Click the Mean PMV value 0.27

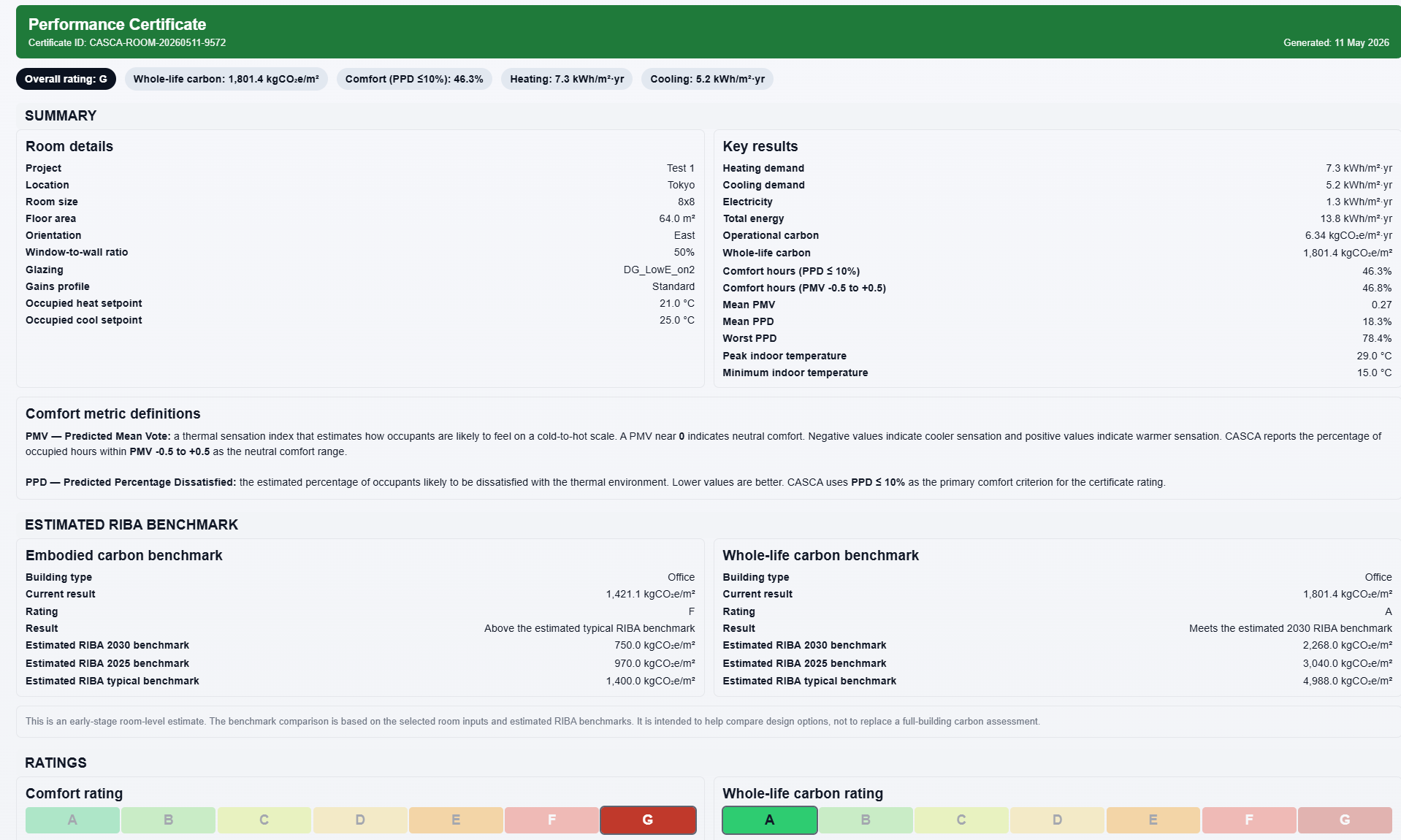[x=1381, y=305]
